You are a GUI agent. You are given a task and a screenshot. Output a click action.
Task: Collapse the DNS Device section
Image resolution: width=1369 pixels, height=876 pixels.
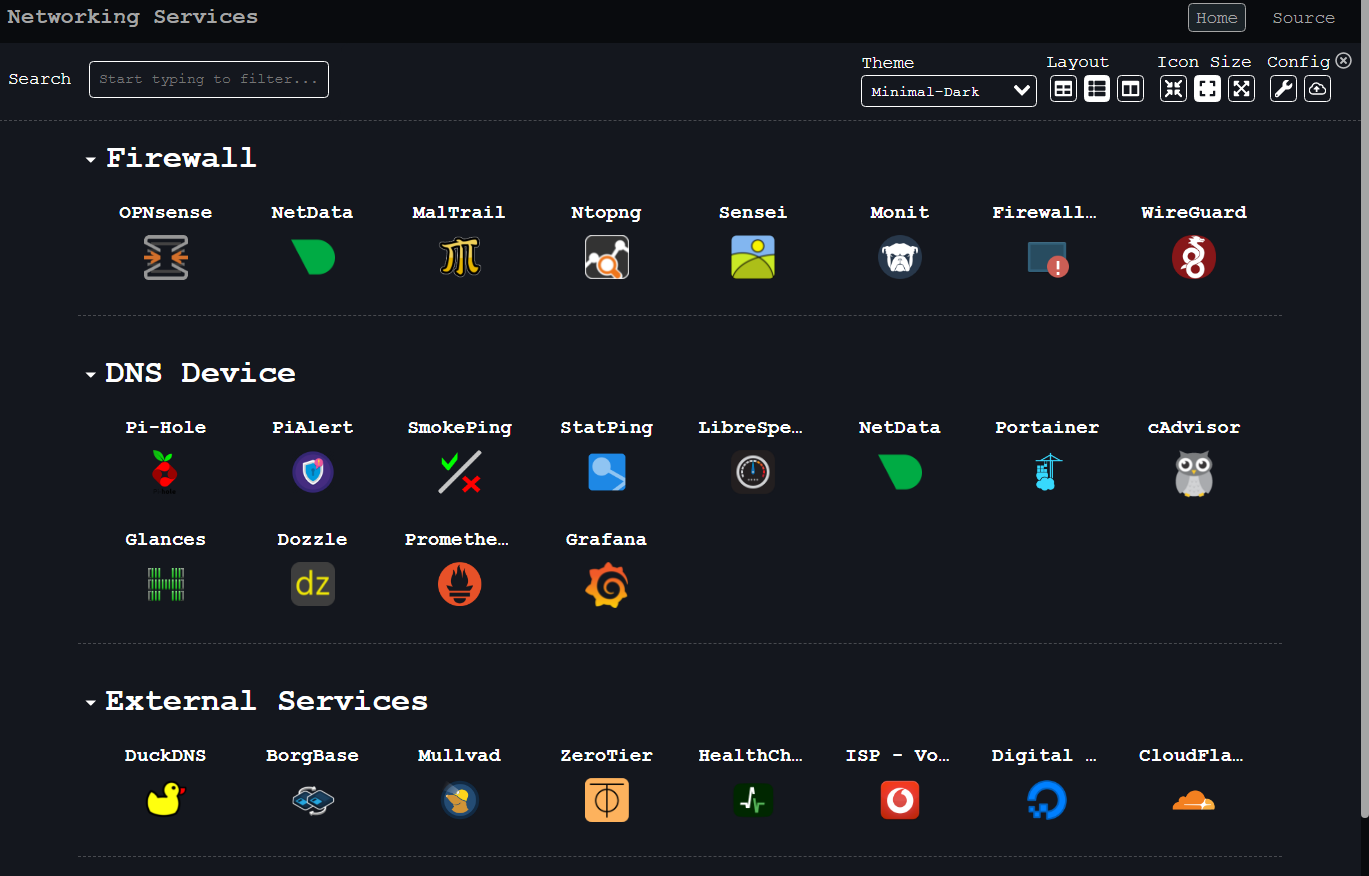90,374
